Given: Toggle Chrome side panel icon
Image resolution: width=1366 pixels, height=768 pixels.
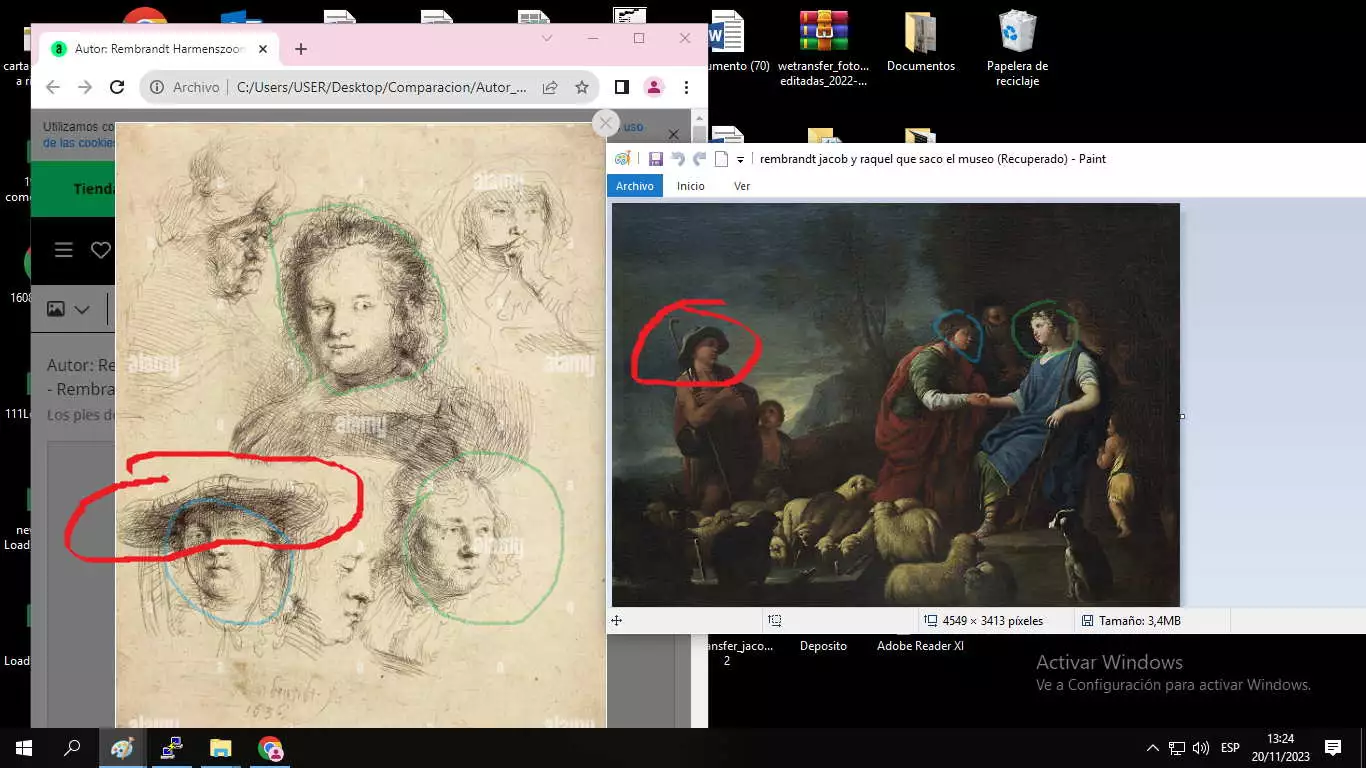Looking at the screenshot, I should click(621, 87).
